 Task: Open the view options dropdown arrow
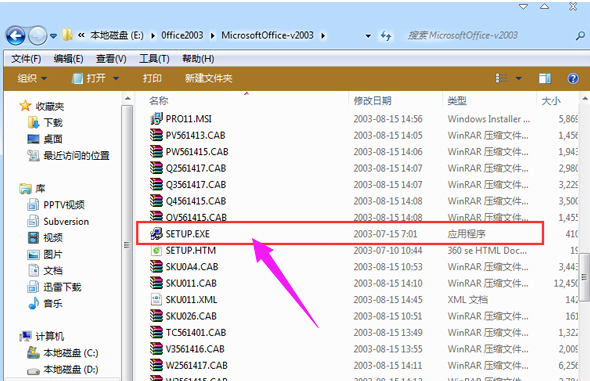coord(519,78)
